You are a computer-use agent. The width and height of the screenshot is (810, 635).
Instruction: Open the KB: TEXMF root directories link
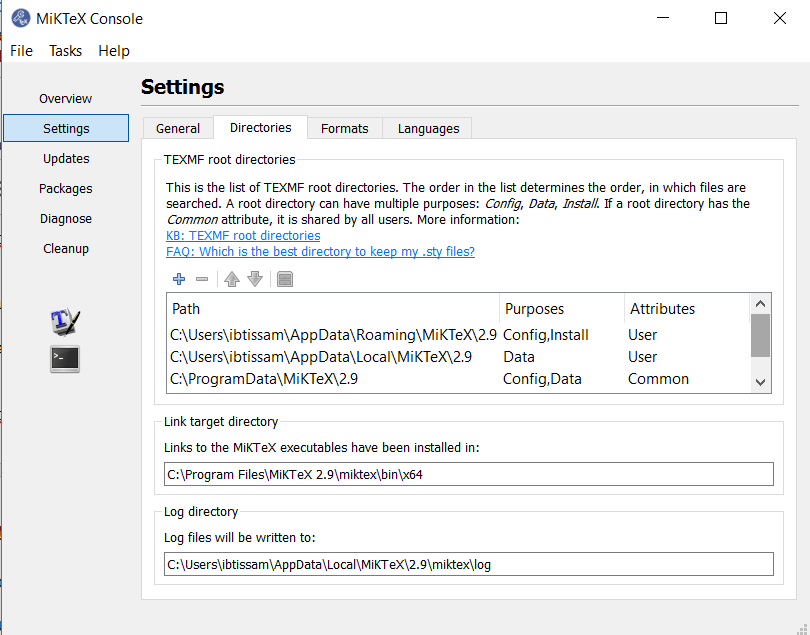pos(243,235)
